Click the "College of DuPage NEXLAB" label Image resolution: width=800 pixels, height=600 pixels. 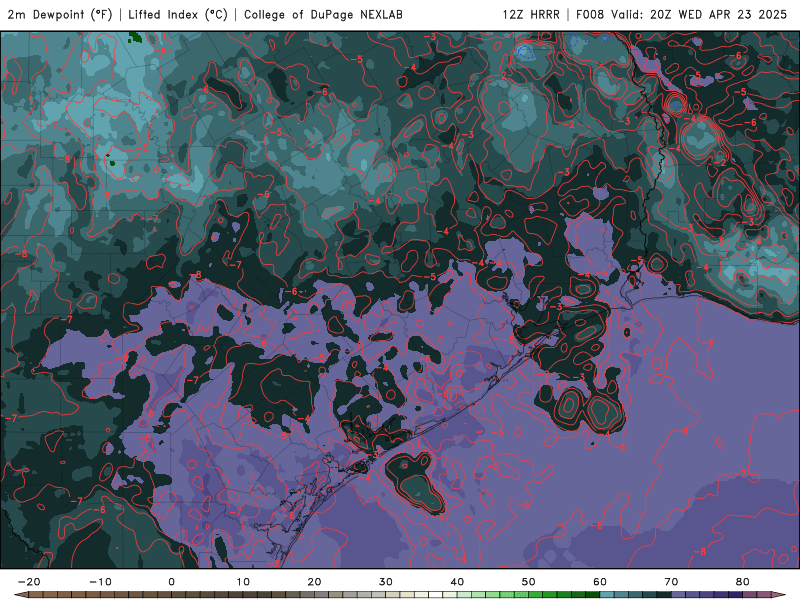click(323, 14)
